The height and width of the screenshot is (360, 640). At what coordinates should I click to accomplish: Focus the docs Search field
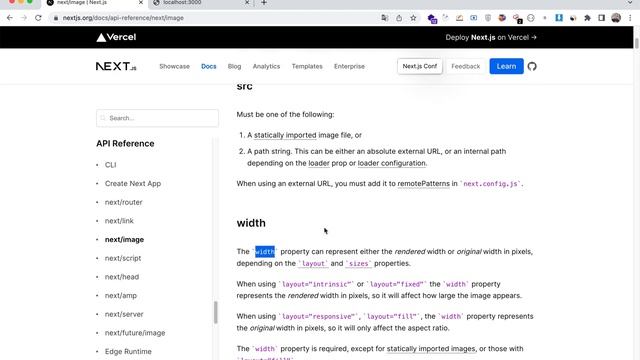point(157,118)
